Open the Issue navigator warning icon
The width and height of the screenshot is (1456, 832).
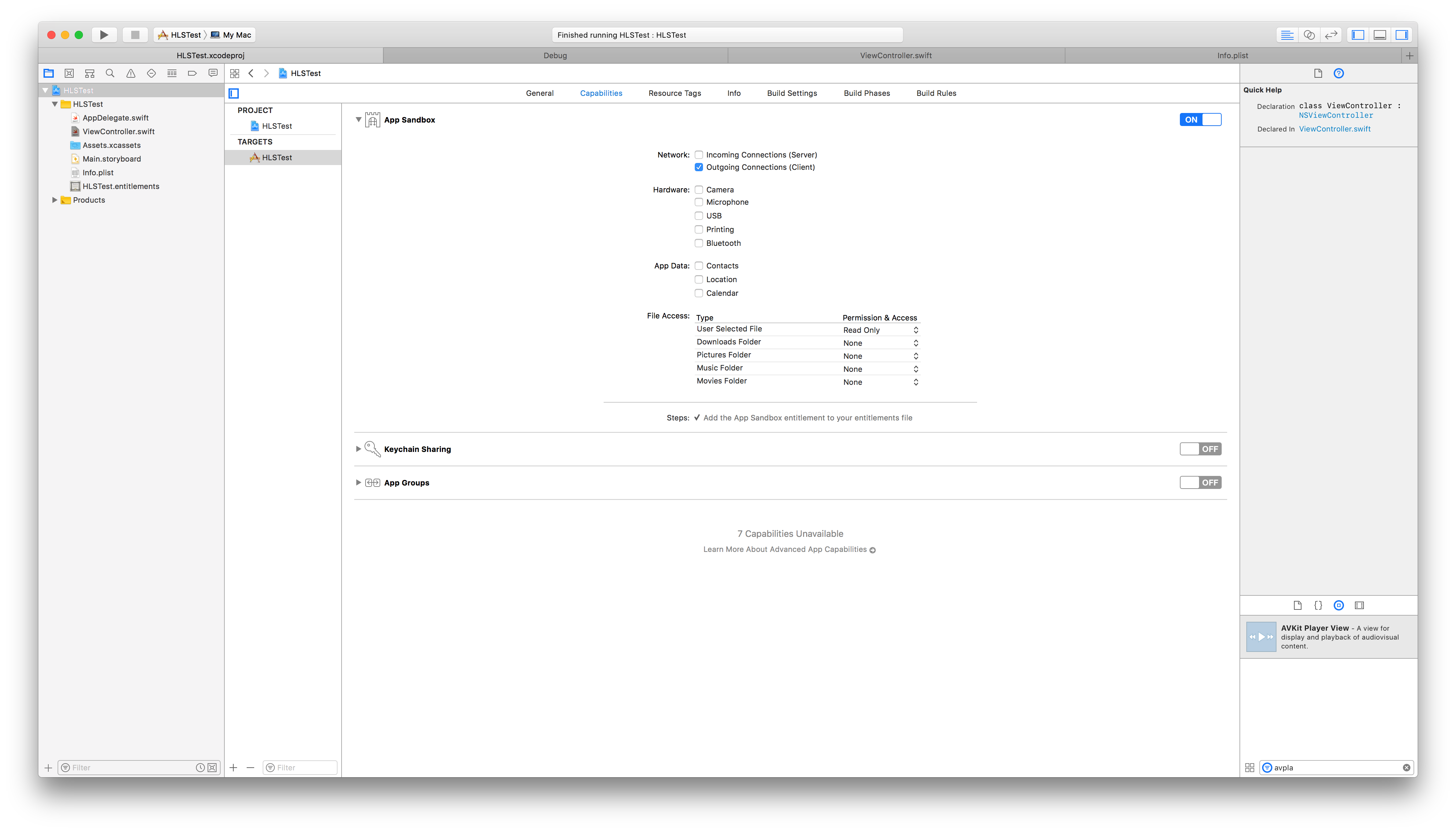(x=131, y=73)
